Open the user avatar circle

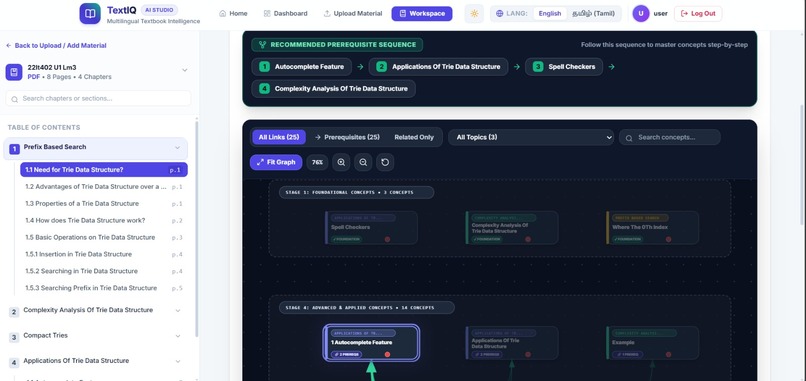point(640,13)
